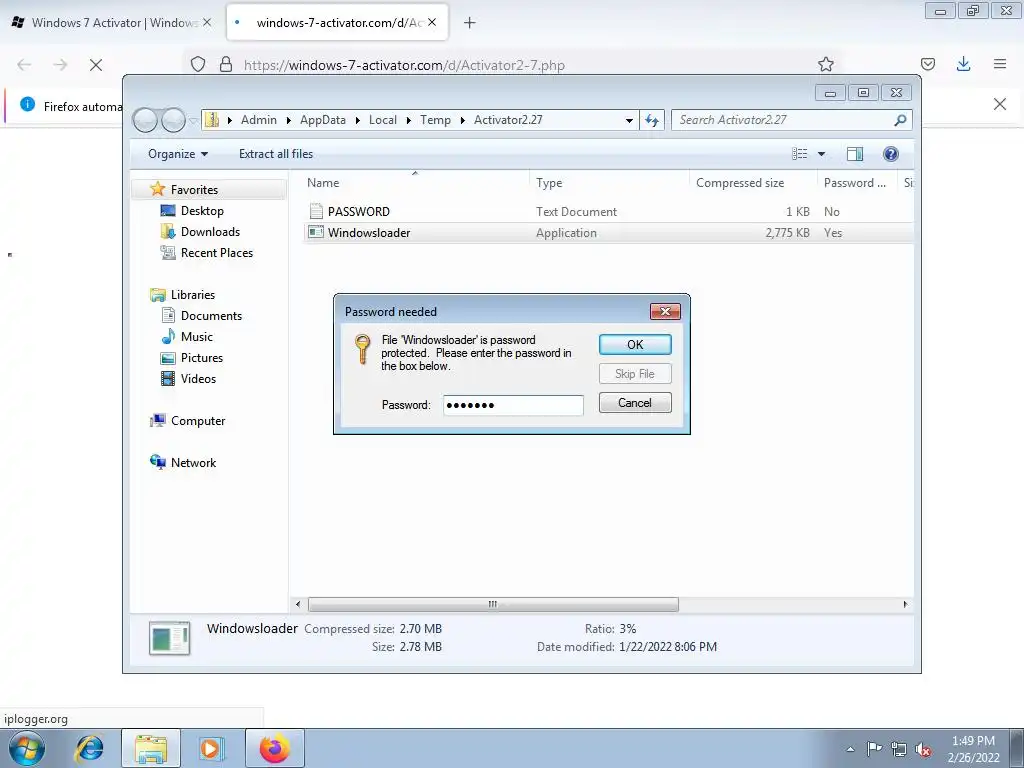Click AppData in the address breadcrumb
Image resolution: width=1024 pixels, height=768 pixels.
tap(323, 120)
